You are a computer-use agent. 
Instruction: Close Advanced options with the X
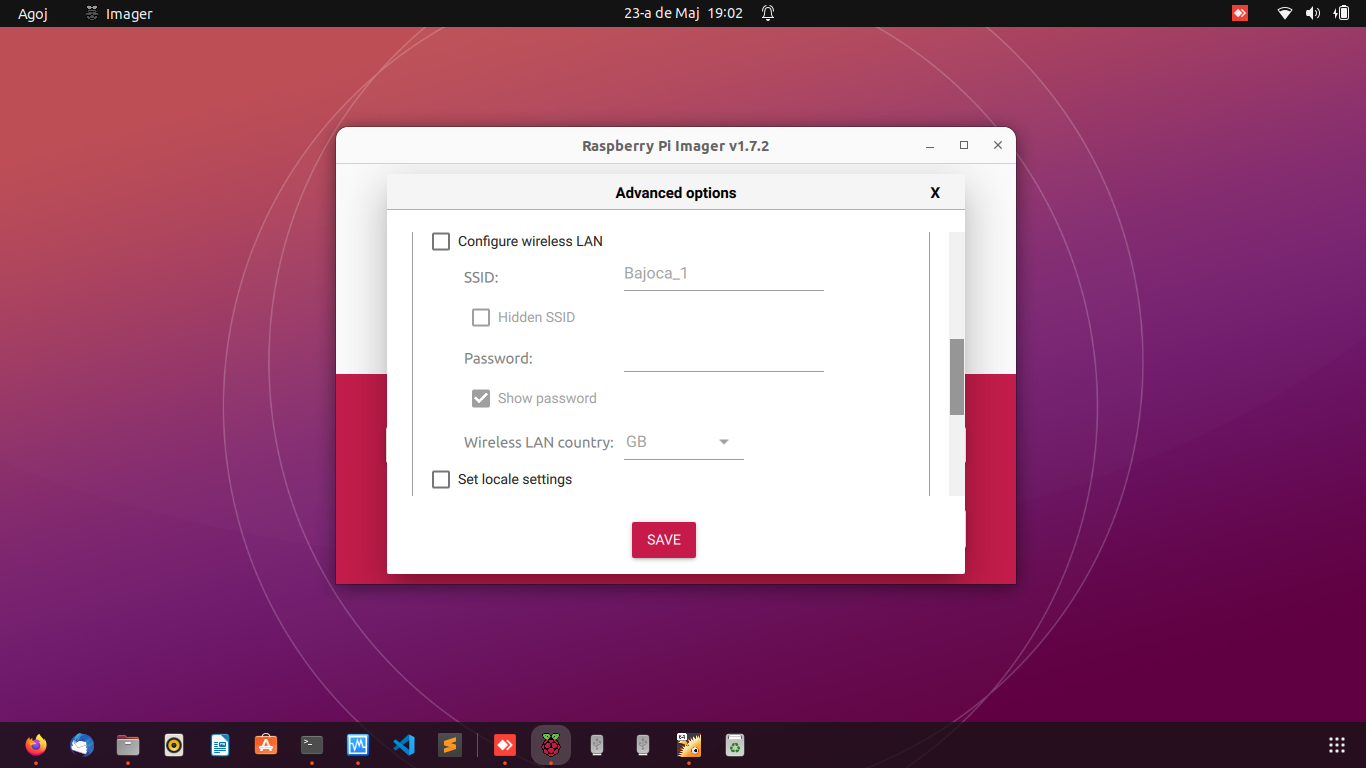tap(935, 193)
